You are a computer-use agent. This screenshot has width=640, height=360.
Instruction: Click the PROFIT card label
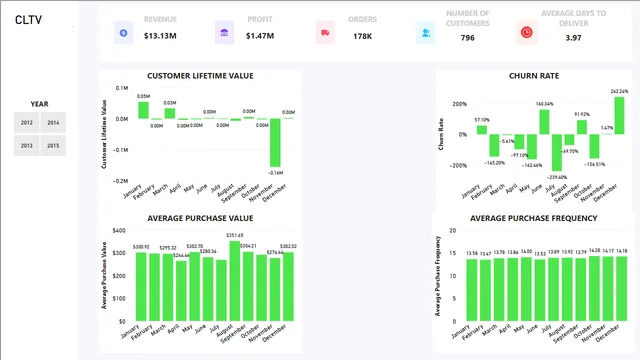click(x=260, y=19)
